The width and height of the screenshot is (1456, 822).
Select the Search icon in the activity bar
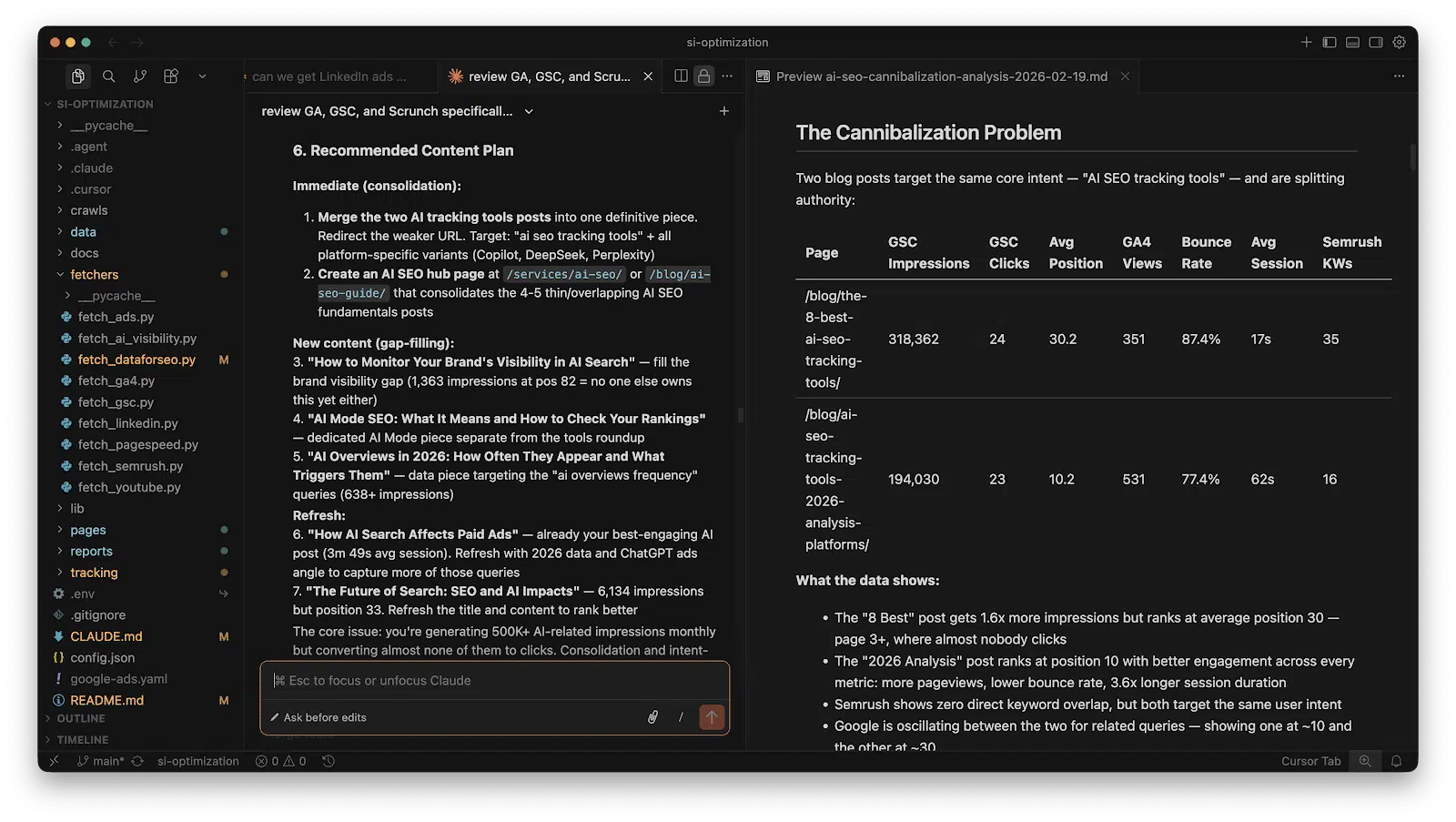tap(109, 76)
